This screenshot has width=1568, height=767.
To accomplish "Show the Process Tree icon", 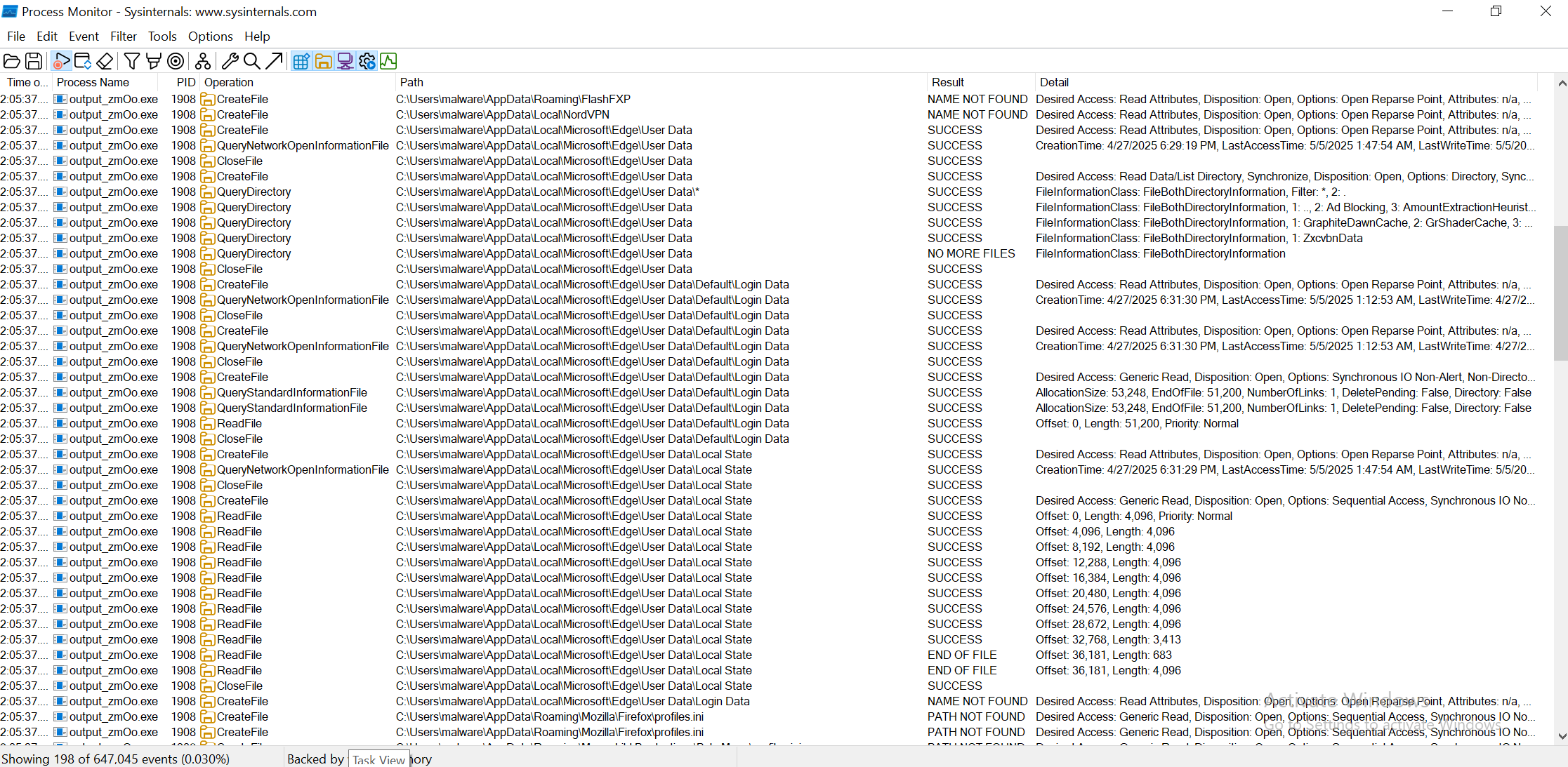I will (x=203, y=62).
